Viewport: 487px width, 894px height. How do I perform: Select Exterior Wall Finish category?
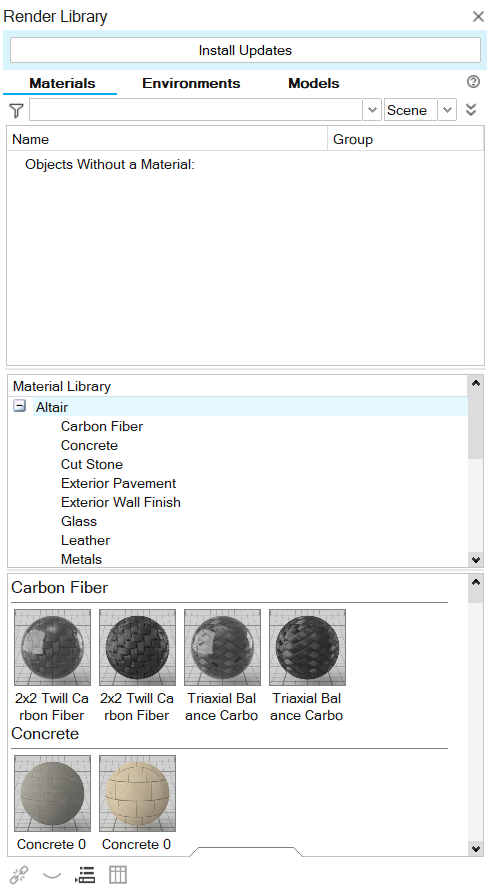[x=121, y=502]
